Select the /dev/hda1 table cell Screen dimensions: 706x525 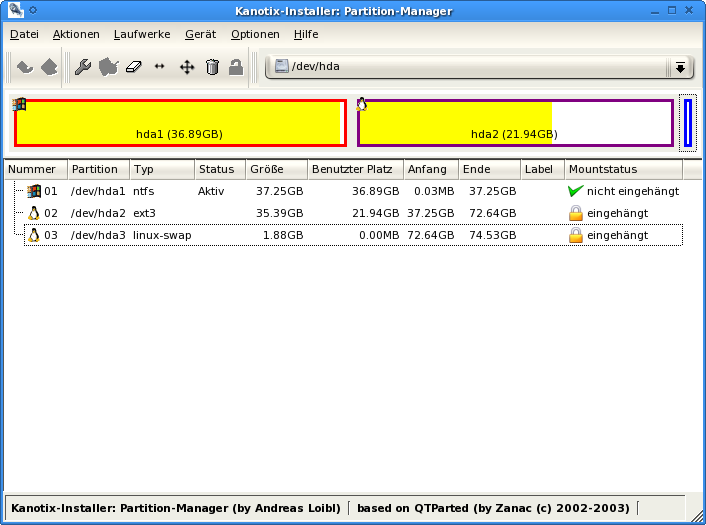(98, 191)
